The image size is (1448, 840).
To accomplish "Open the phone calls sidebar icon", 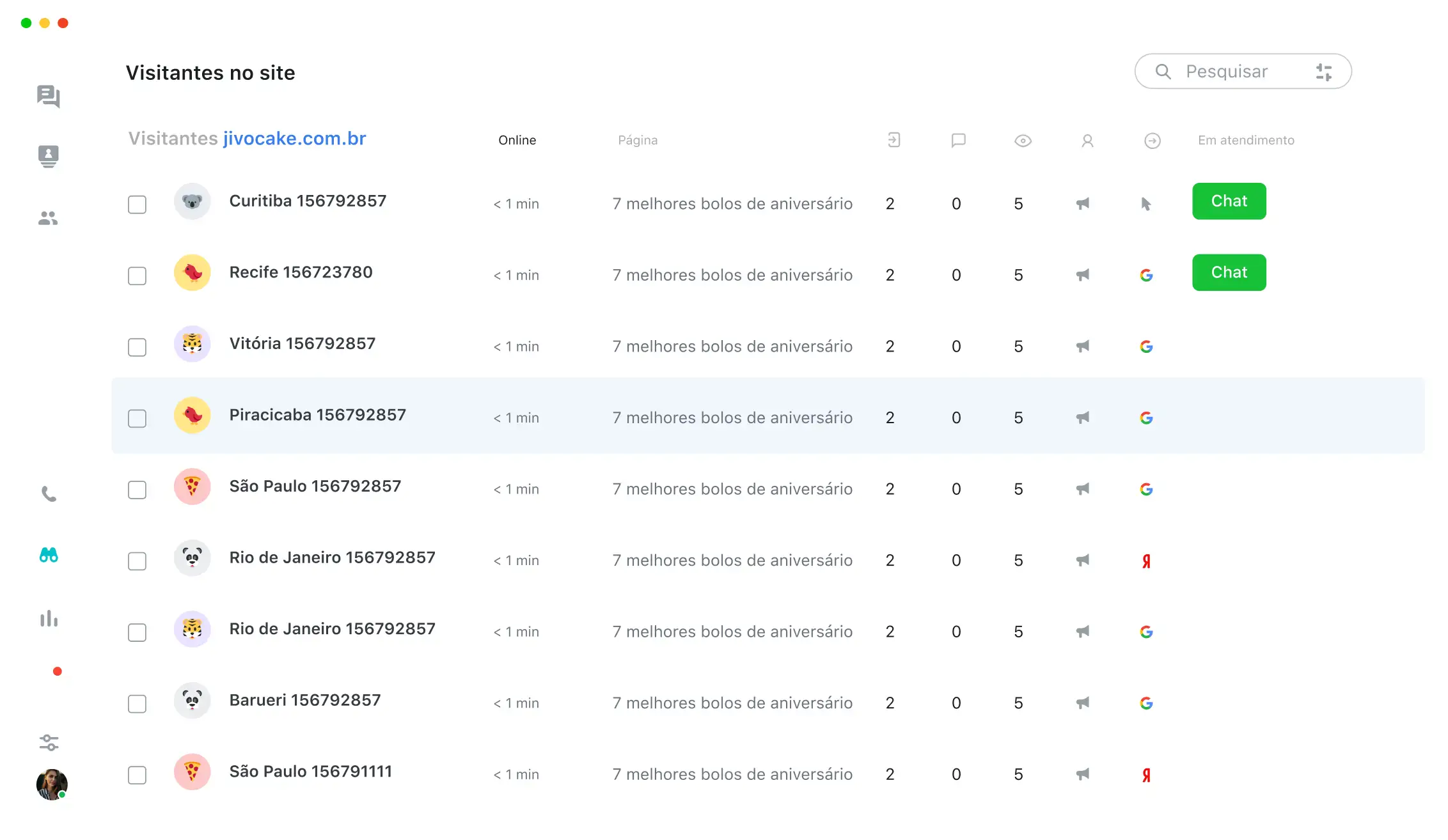I will pyautogui.click(x=49, y=494).
